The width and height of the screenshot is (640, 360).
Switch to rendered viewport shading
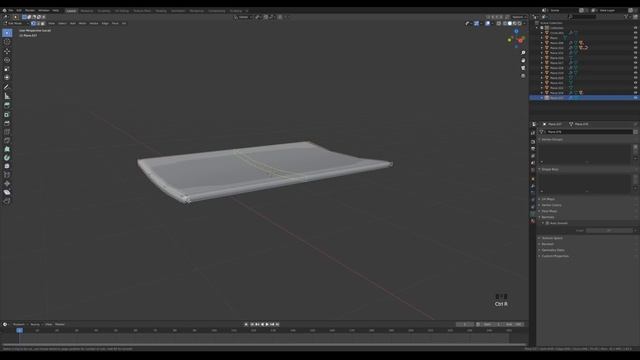pyautogui.click(x=520, y=23)
